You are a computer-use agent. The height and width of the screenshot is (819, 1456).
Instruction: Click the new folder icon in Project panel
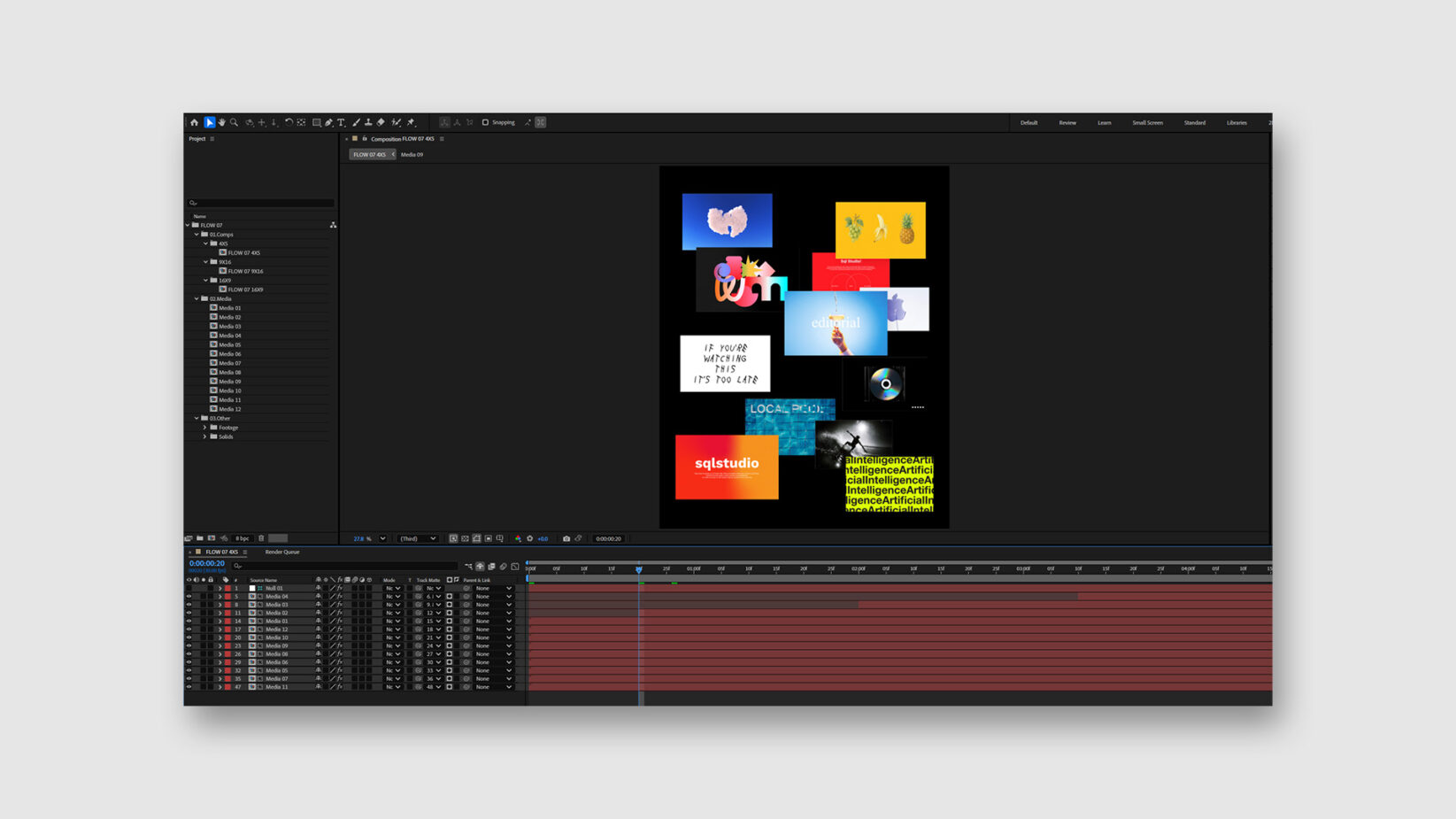click(x=200, y=538)
